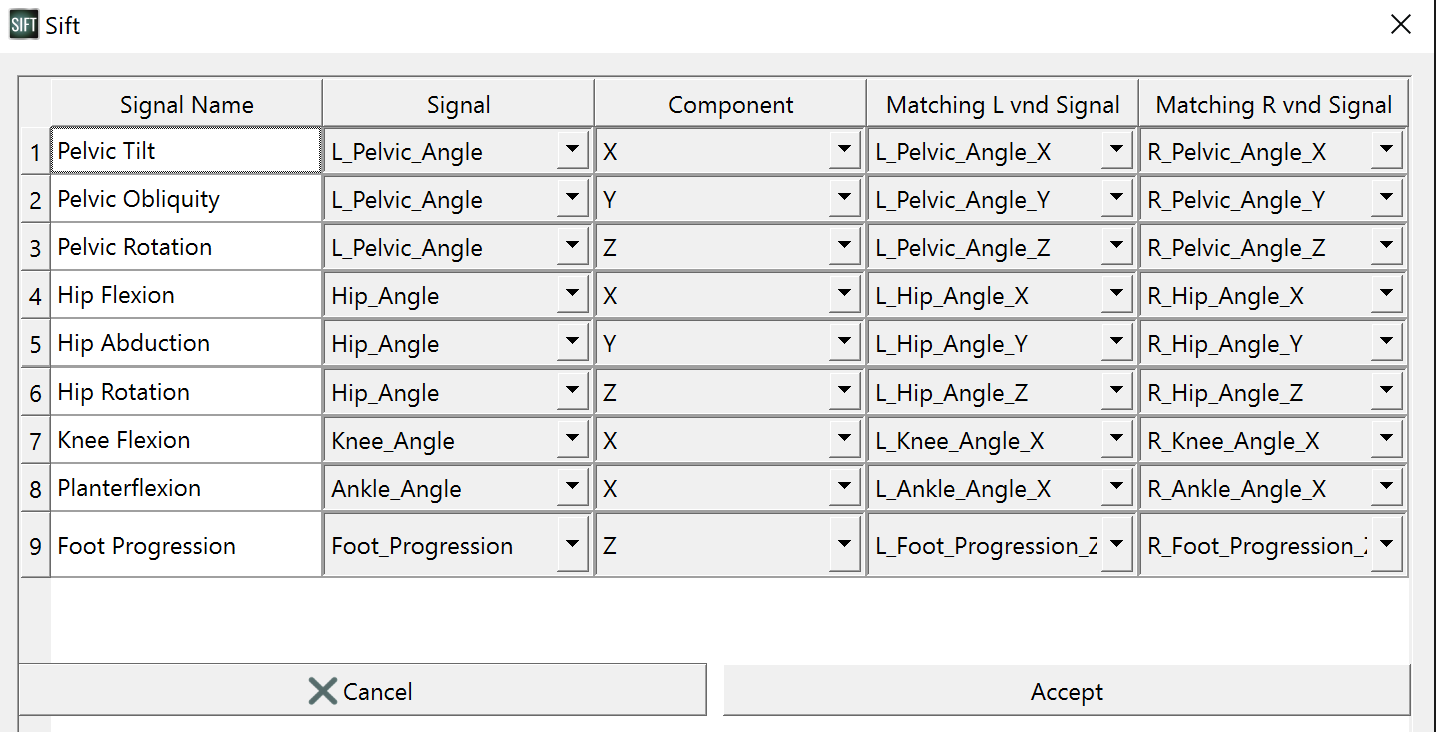Click the Matching R vnd Signal header

pos(1273,104)
